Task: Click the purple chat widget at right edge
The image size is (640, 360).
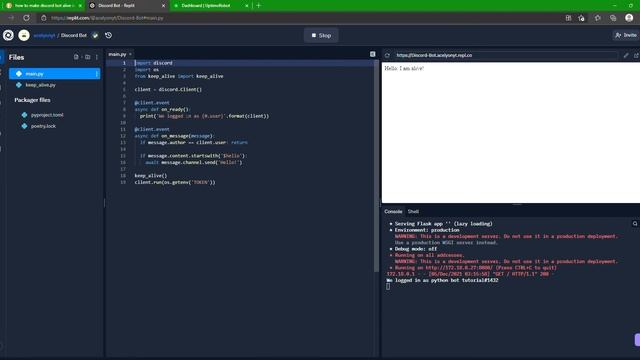Action: click(637, 340)
